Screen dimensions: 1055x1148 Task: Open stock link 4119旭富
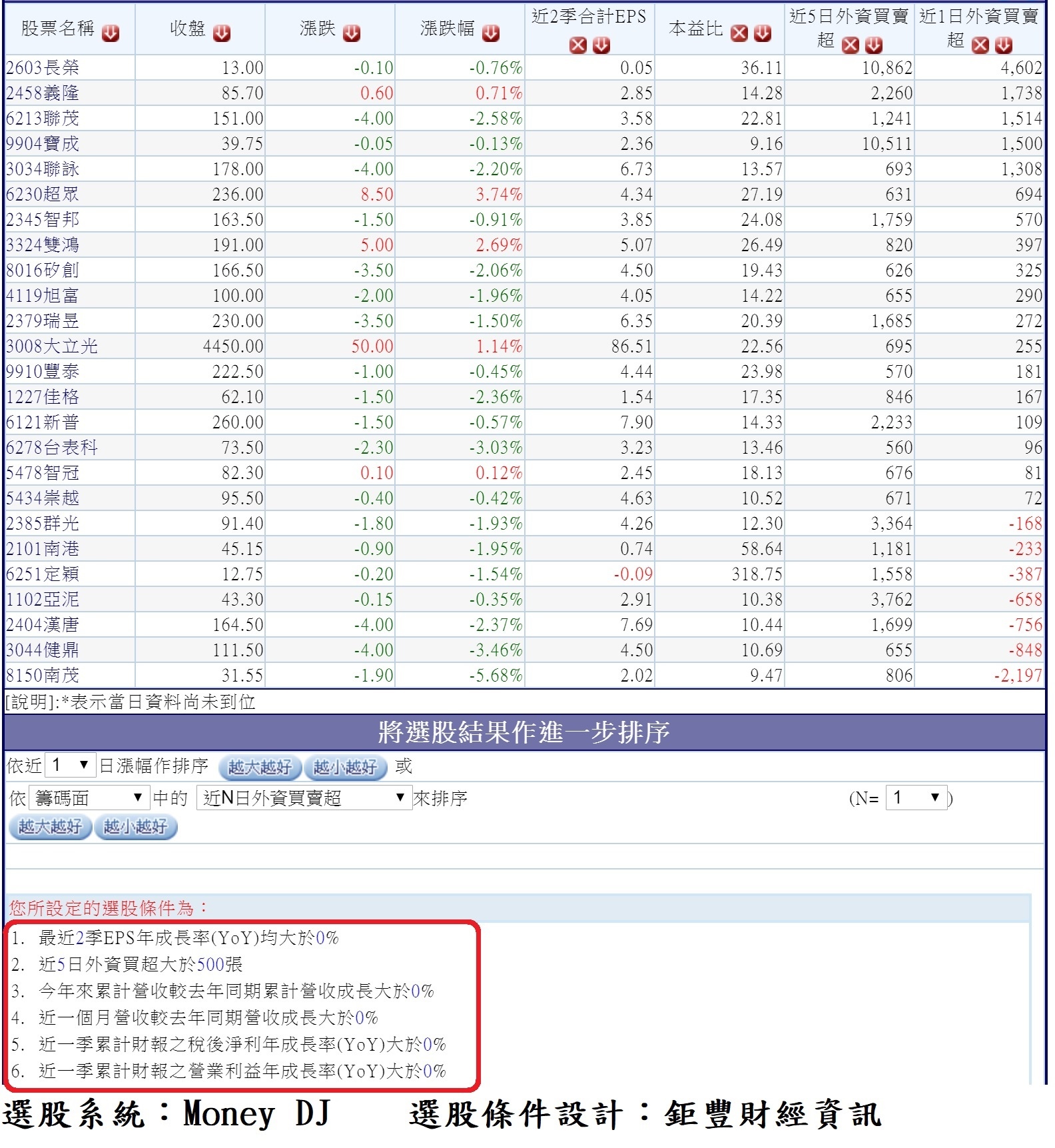click(43, 295)
